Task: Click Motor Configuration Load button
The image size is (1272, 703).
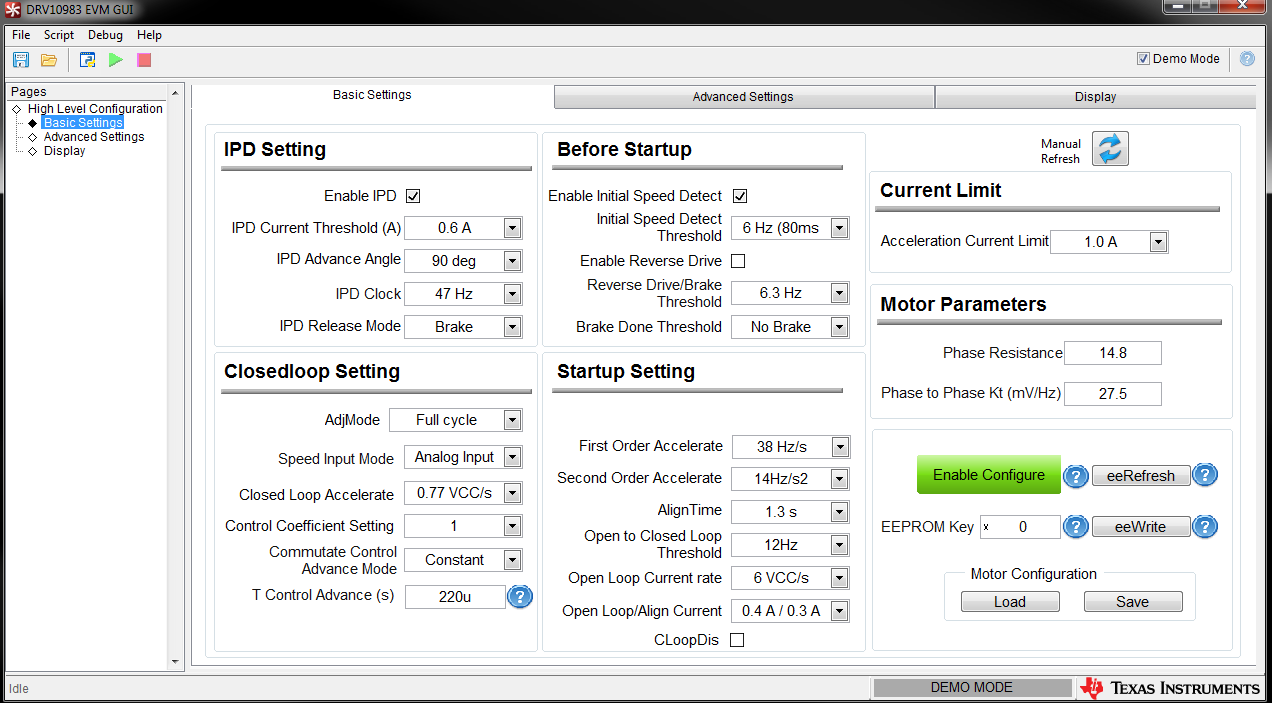Action: pyautogui.click(x=1010, y=602)
